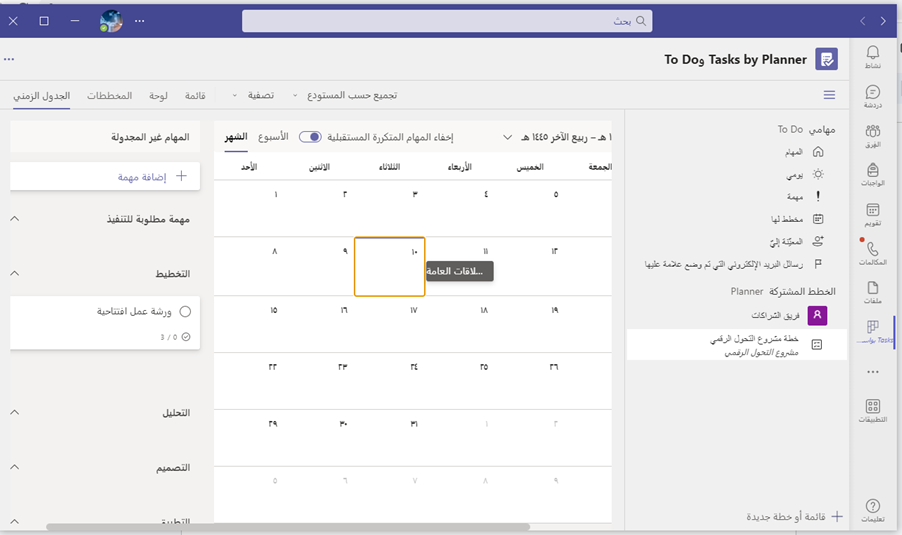This screenshot has height=535, width=902.
Task: Open the المهام home icon item
Action: click(x=818, y=152)
